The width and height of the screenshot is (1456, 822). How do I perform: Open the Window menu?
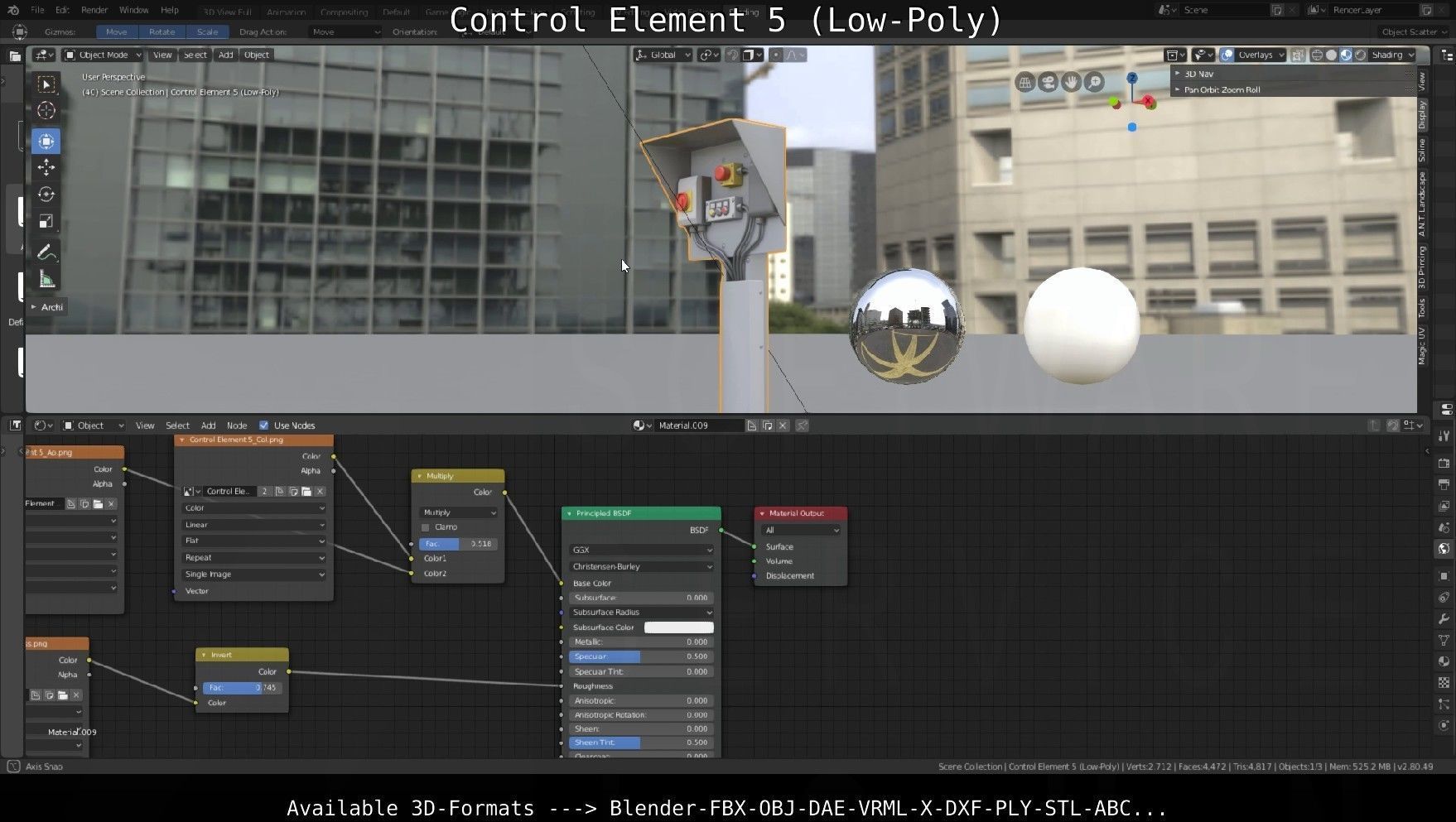pos(133,10)
